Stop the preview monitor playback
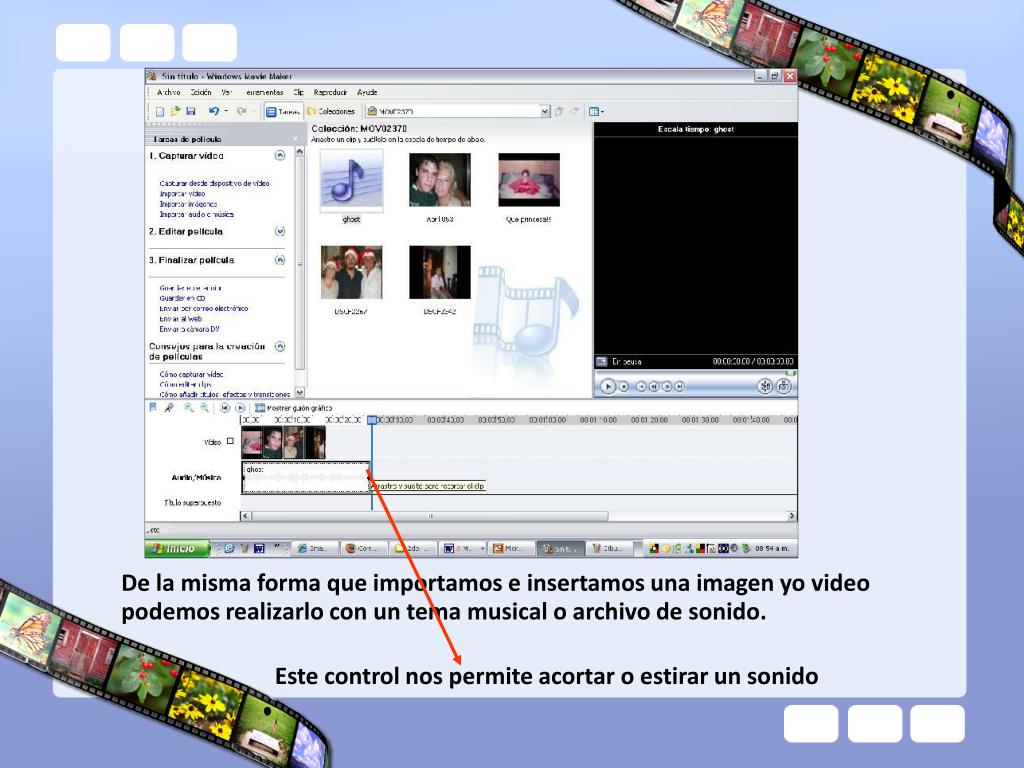 coord(624,387)
